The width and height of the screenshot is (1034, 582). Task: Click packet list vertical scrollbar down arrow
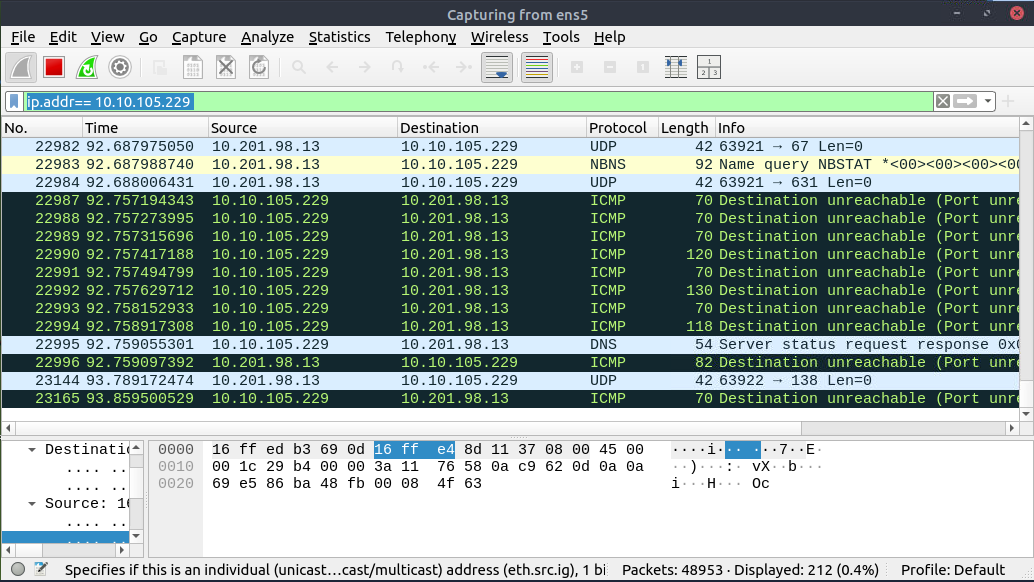pos(1026,414)
